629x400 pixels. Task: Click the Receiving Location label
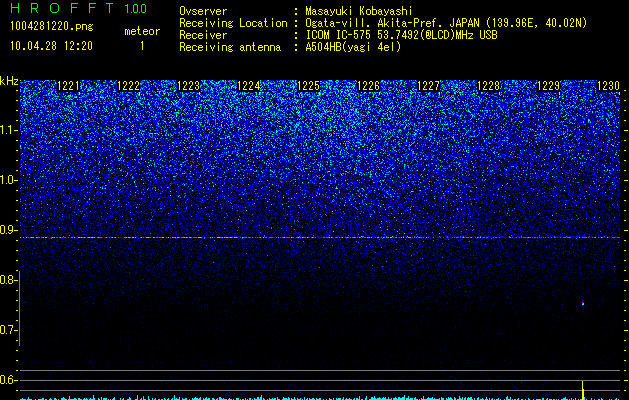pyautogui.click(x=233, y=23)
